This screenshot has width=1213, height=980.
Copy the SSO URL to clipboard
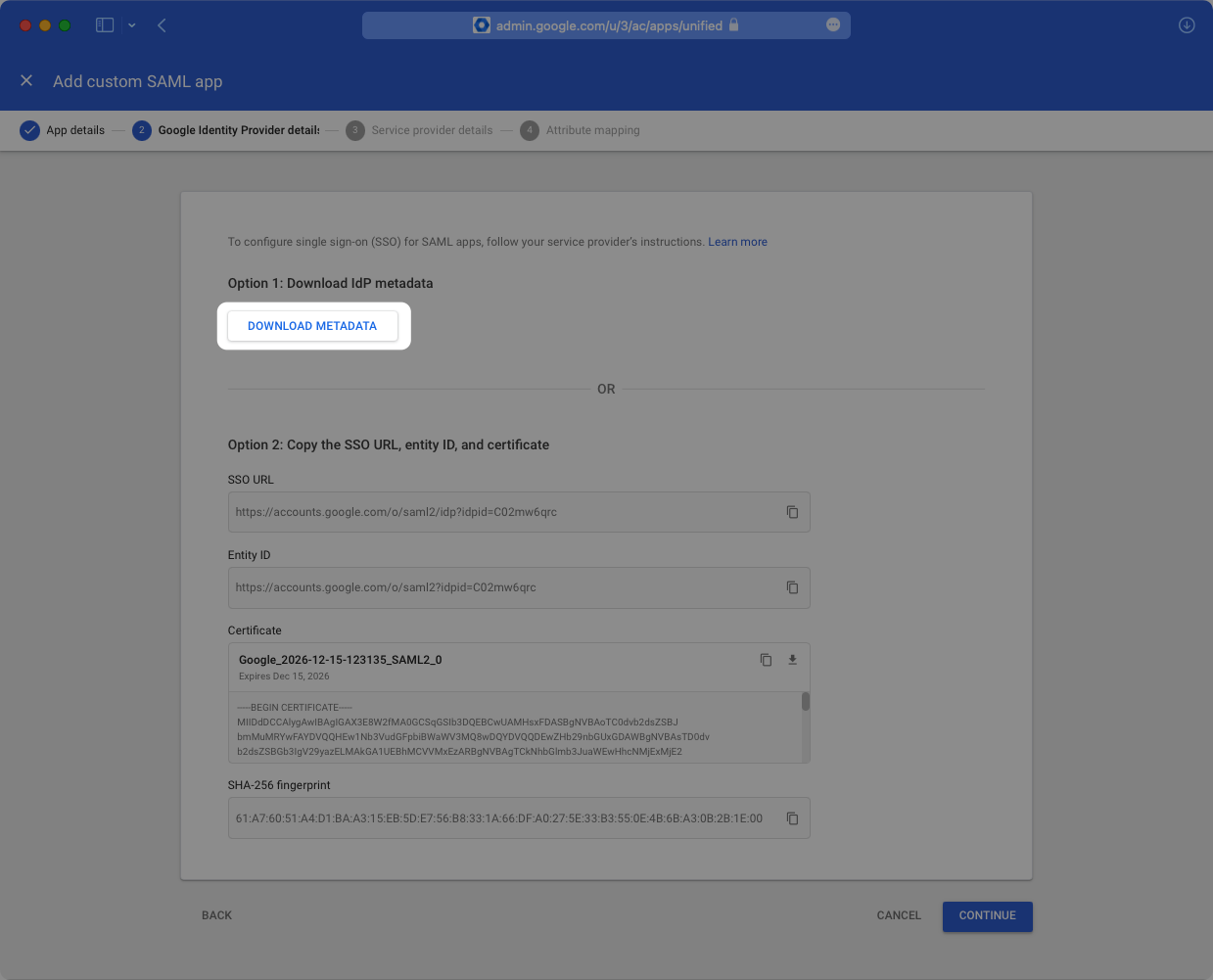tap(792, 512)
